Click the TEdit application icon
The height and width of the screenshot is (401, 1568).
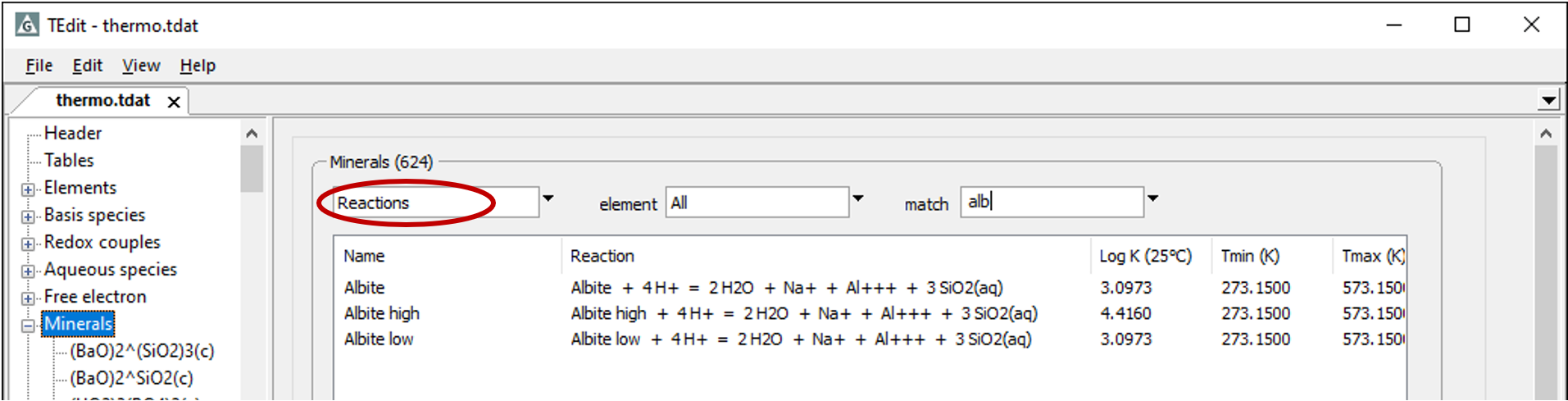(27, 25)
